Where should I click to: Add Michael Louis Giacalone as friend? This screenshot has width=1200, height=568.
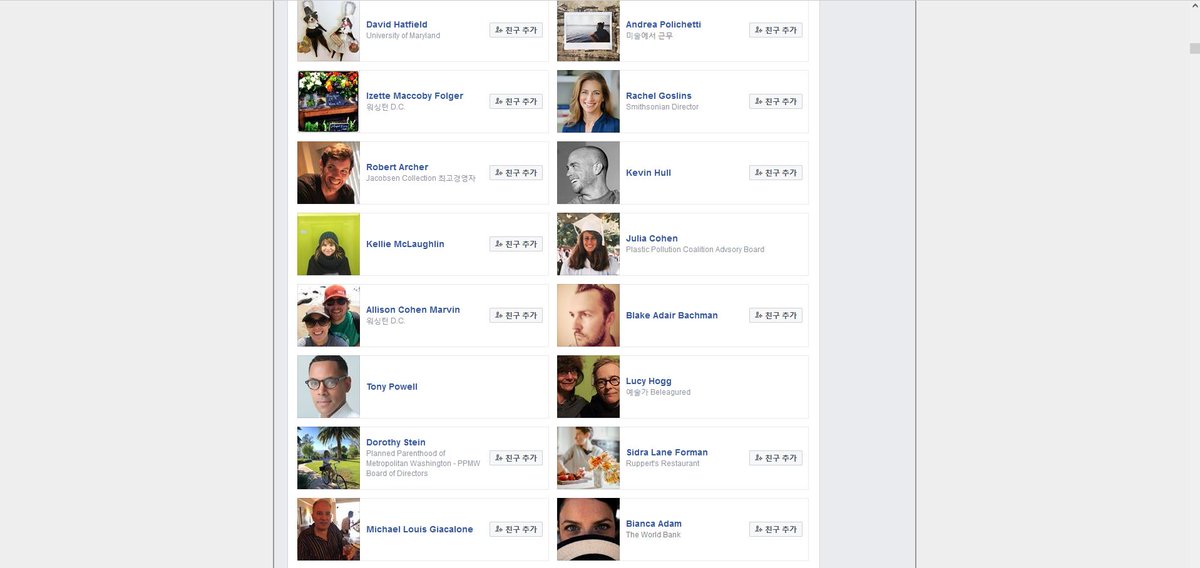pyautogui.click(x=516, y=529)
